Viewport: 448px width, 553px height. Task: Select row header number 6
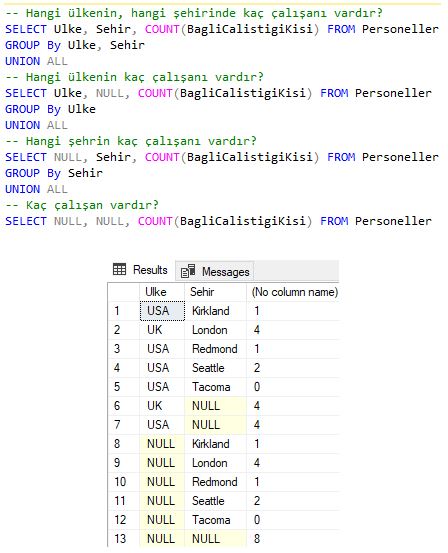tap(124, 406)
